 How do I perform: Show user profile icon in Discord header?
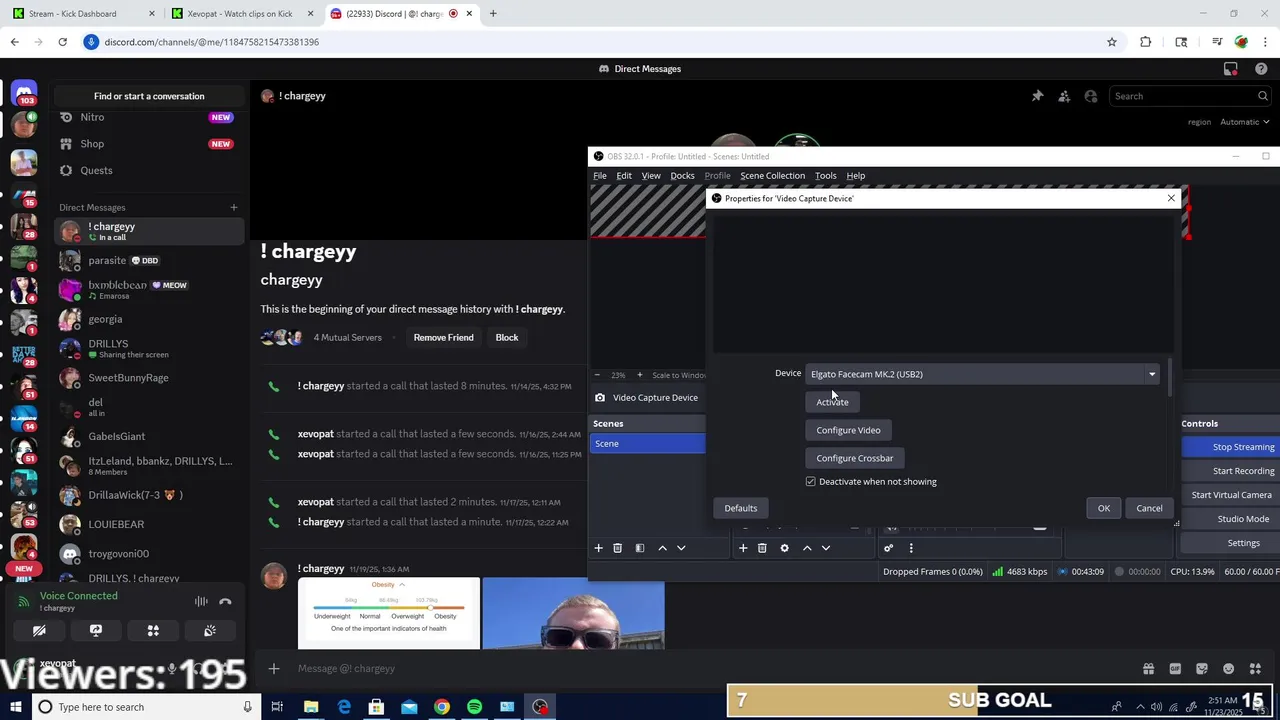(x=1091, y=96)
